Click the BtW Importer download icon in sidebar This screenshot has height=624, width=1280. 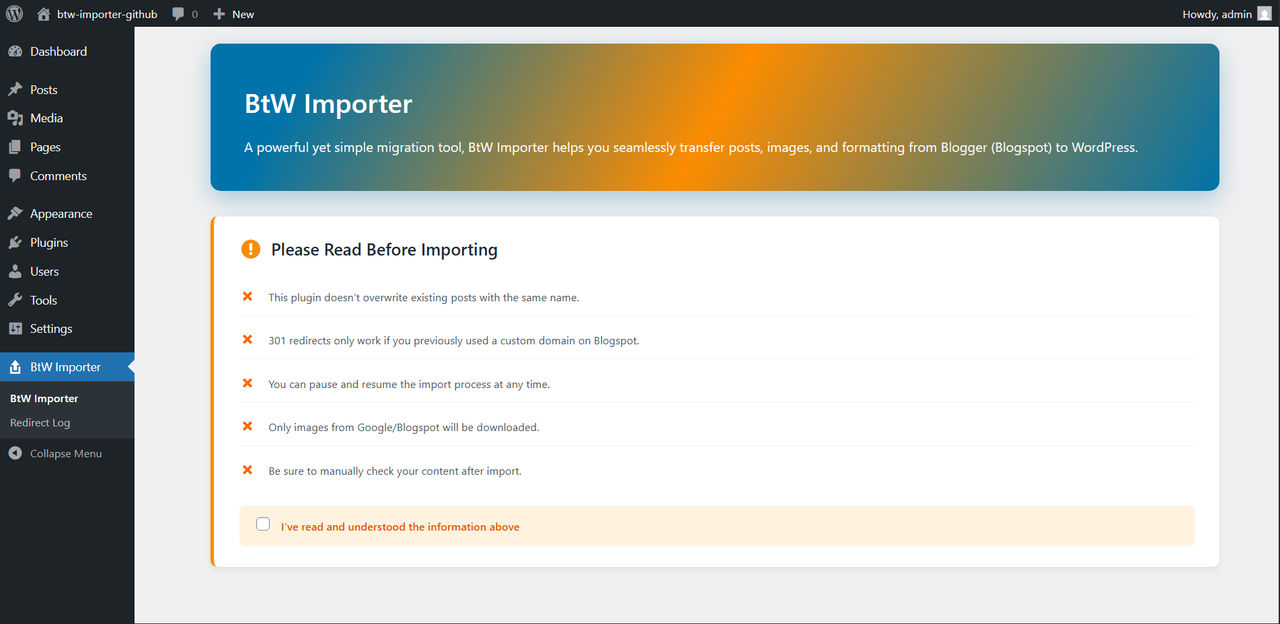point(15,366)
